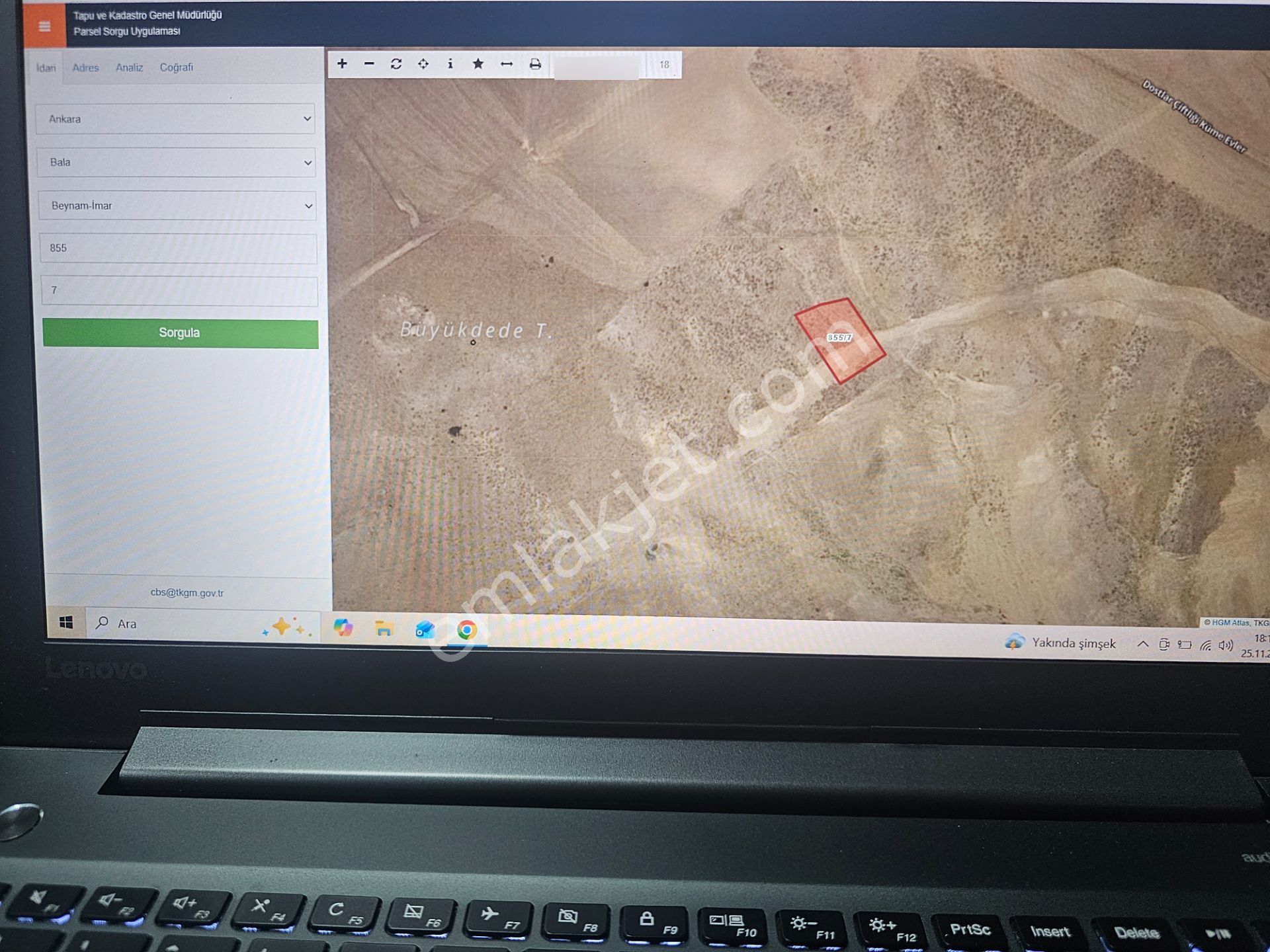This screenshot has width=1270, height=952.
Task: Click the zoom out minus icon
Action: coord(369,64)
